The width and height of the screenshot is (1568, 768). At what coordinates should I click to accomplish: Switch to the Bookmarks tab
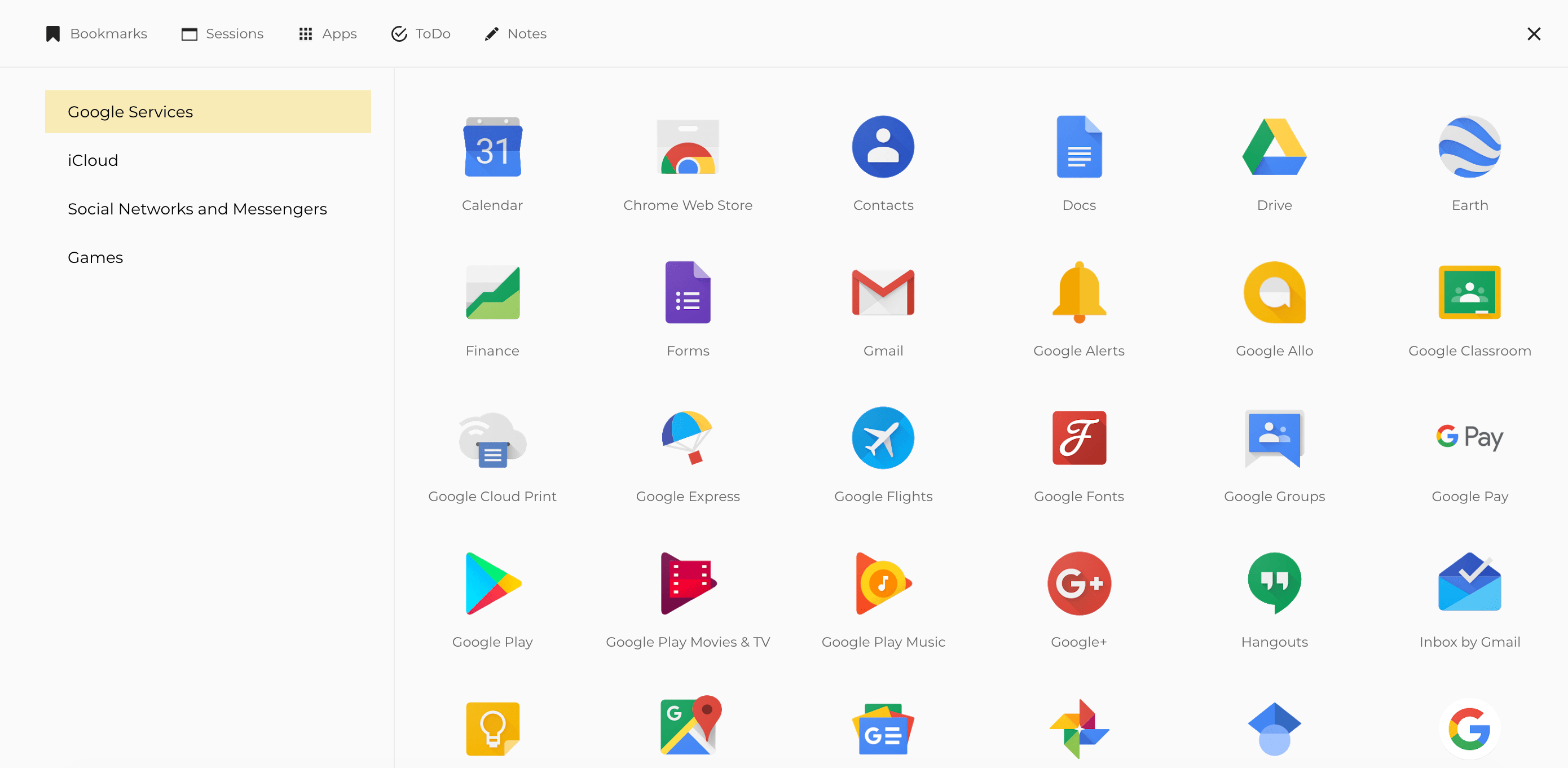pos(97,34)
